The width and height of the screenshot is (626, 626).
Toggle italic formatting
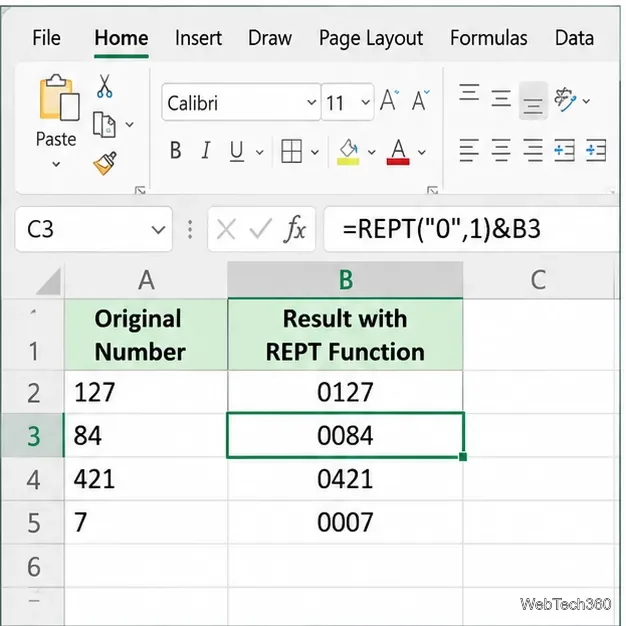pyautogui.click(x=206, y=151)
